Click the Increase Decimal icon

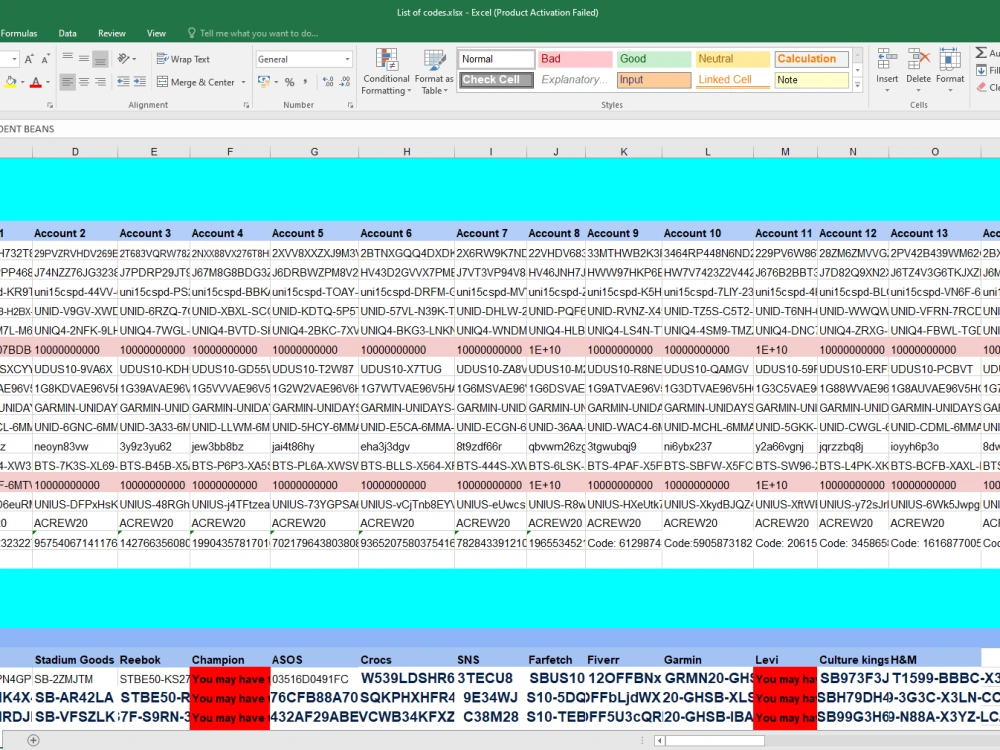pos(328,82)
